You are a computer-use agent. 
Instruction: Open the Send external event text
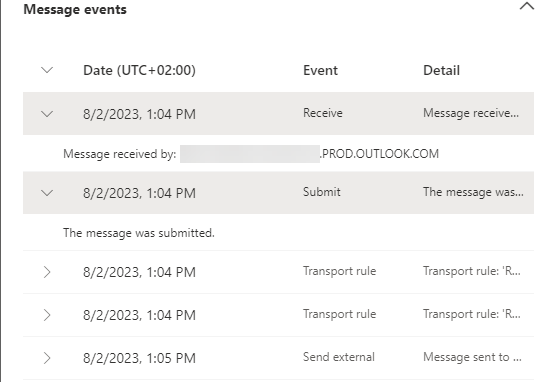click(339, 357)
